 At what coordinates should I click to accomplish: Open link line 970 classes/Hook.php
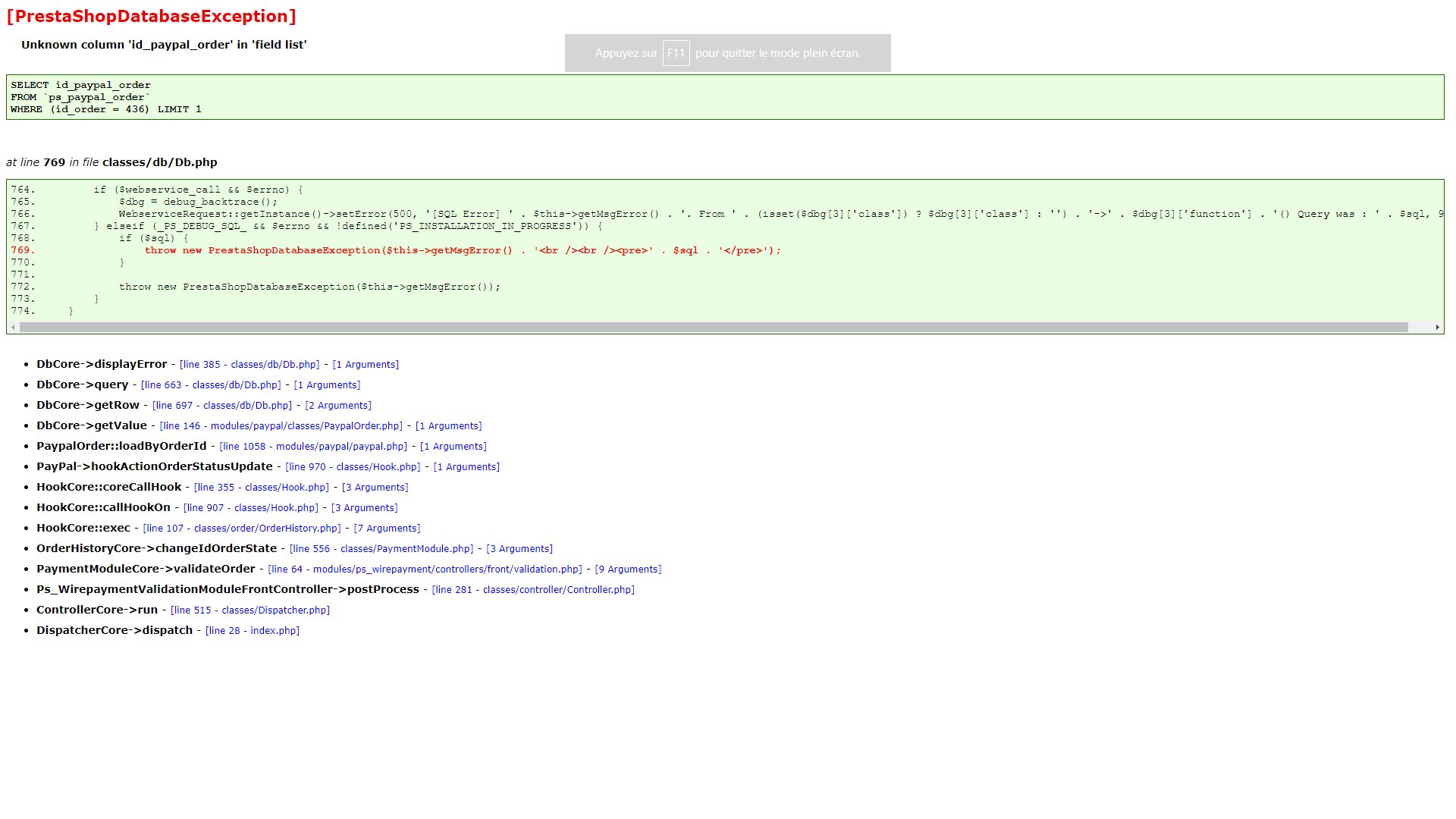point(353,467)
